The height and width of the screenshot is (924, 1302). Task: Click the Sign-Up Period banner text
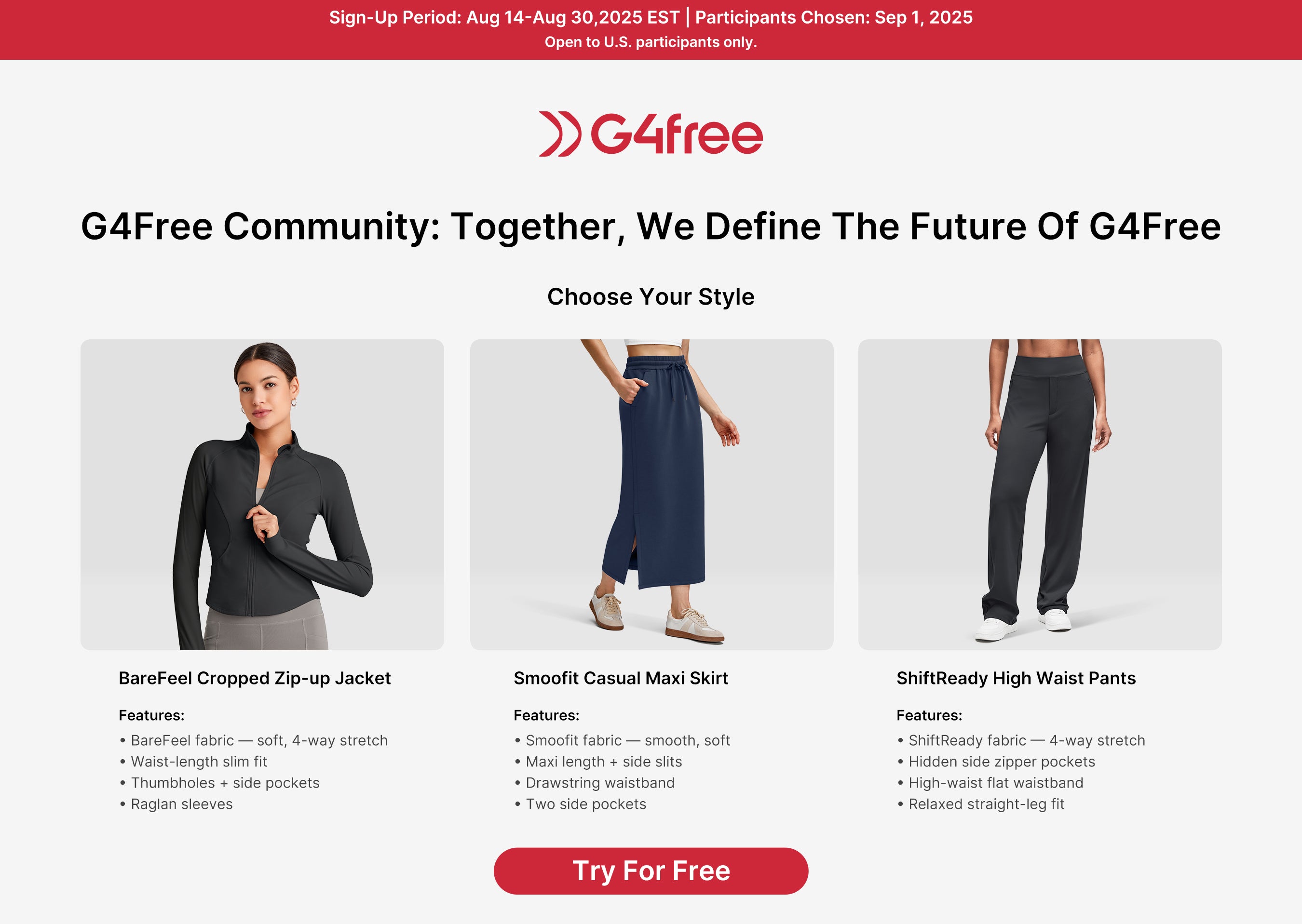[x=651, y=18]
